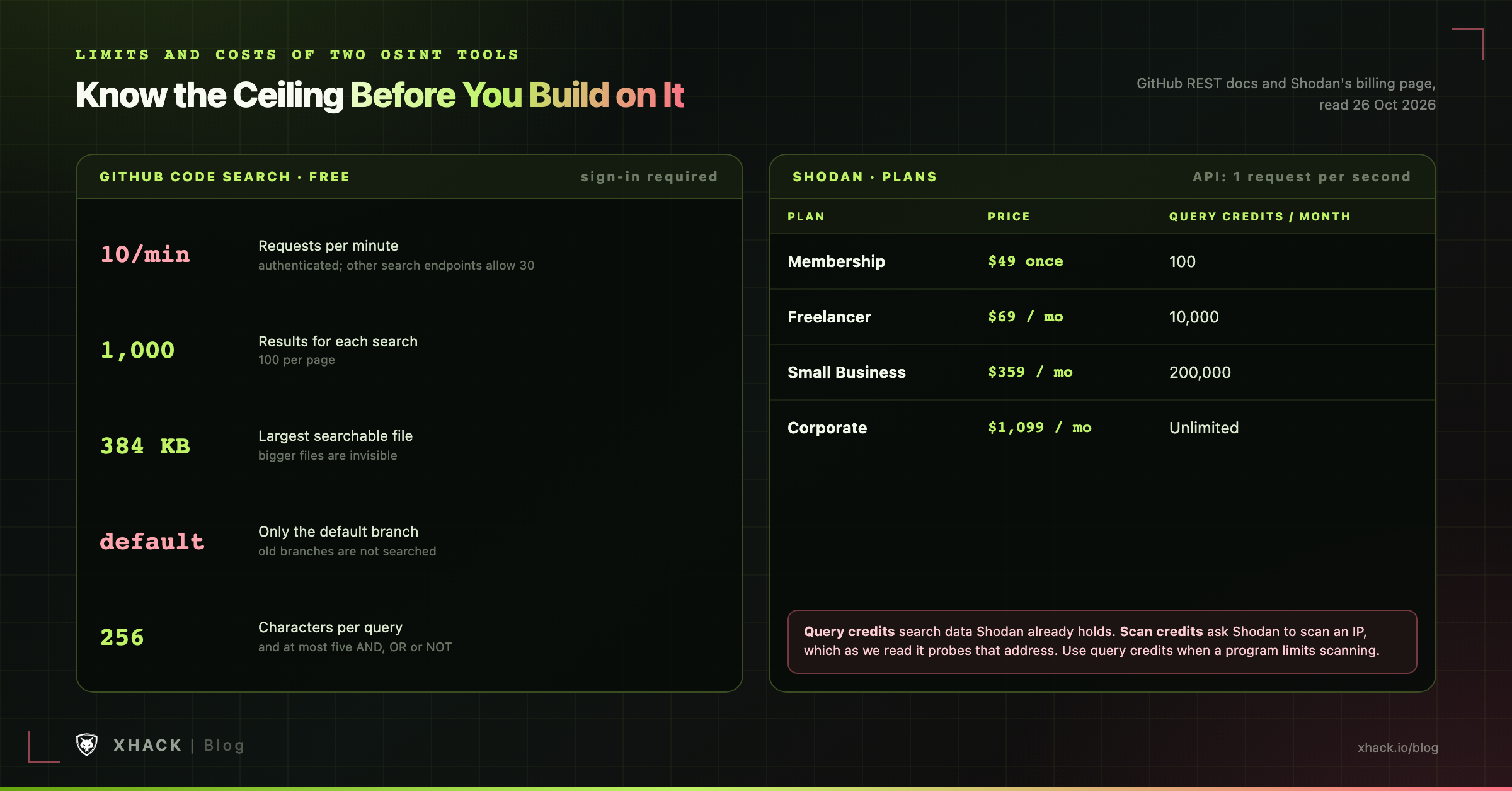Click 'Know the Ceiling Before You Build on It' title

380,95
